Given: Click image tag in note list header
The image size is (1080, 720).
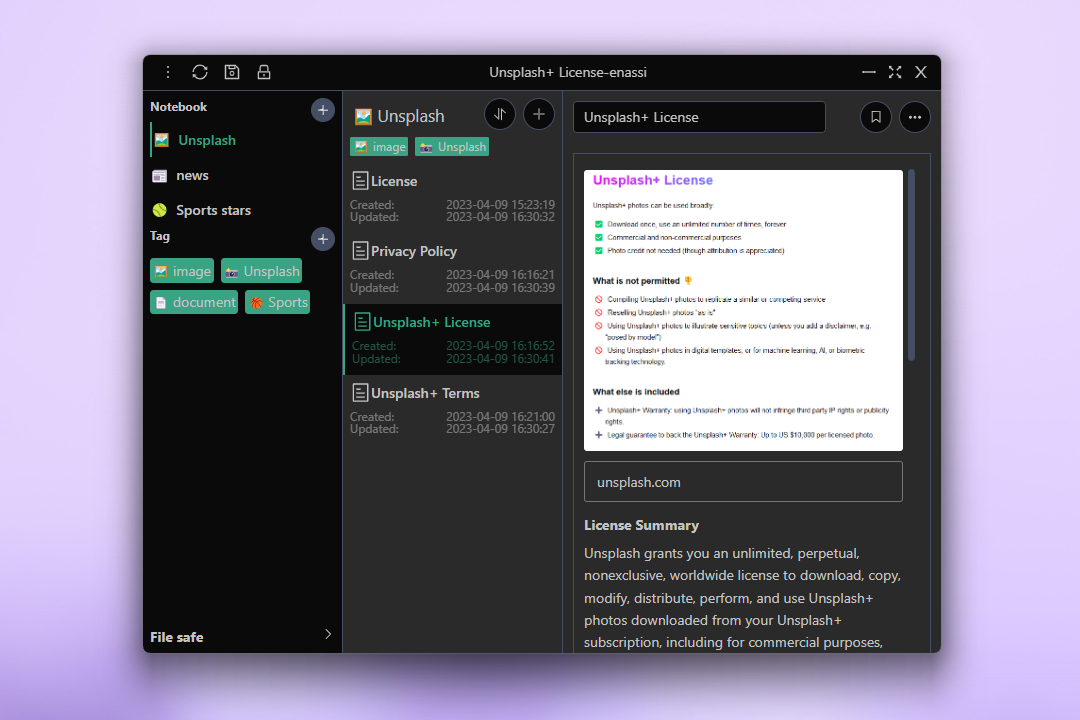Looking at the screenshot, I should click(x=379, y=147).
